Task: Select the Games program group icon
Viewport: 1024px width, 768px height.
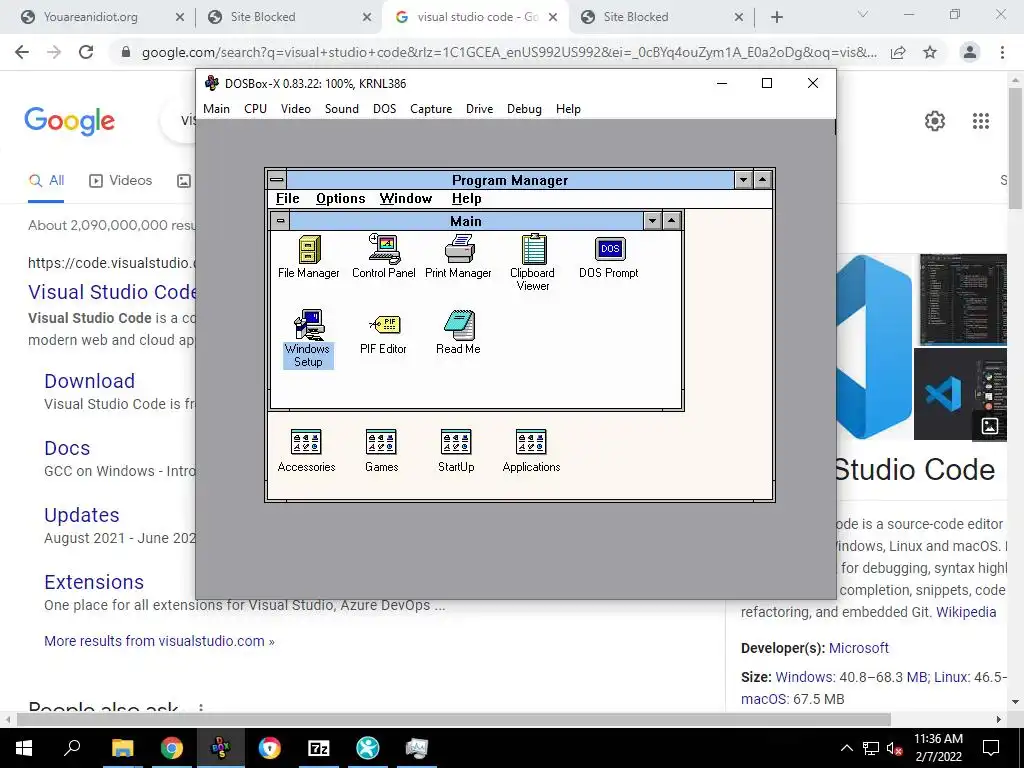Action: [x=381, y=451]
